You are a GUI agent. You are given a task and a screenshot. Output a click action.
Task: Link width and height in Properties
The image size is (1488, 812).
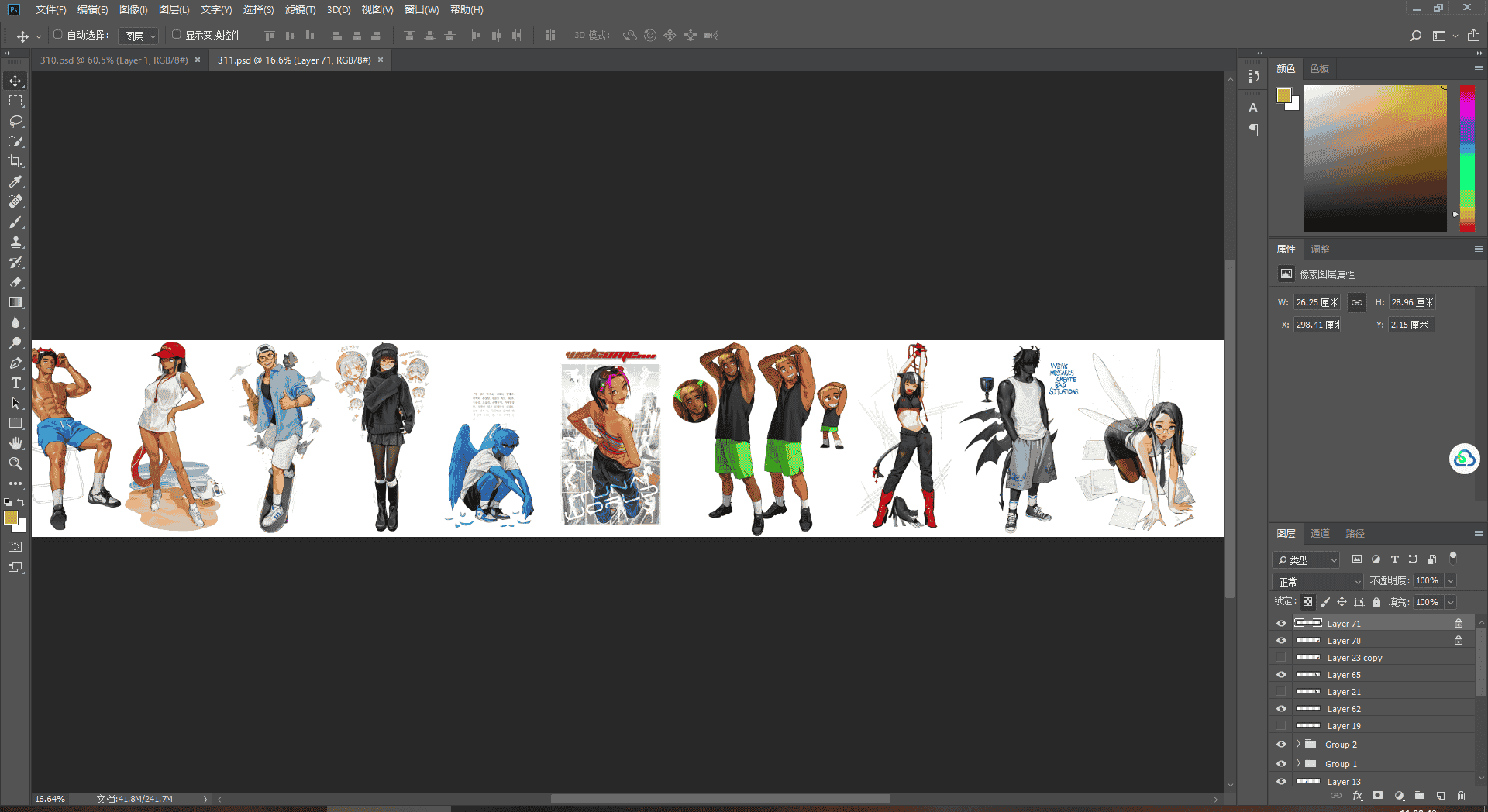[x=1357, y=302]
